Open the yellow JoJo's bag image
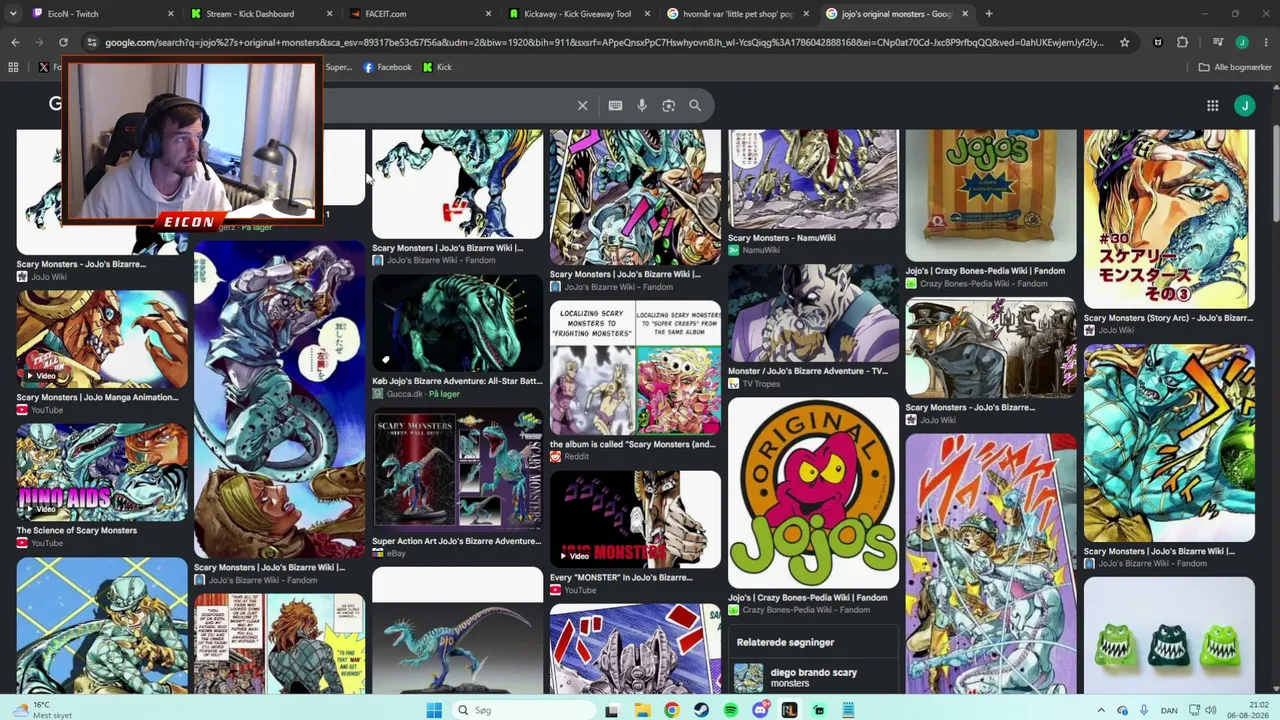 991,195
